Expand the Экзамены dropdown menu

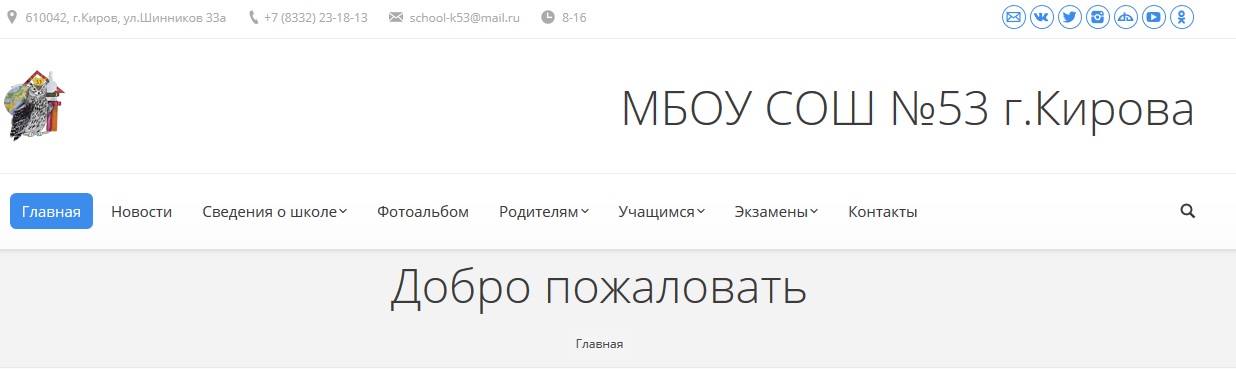click(x=776, y=212)
